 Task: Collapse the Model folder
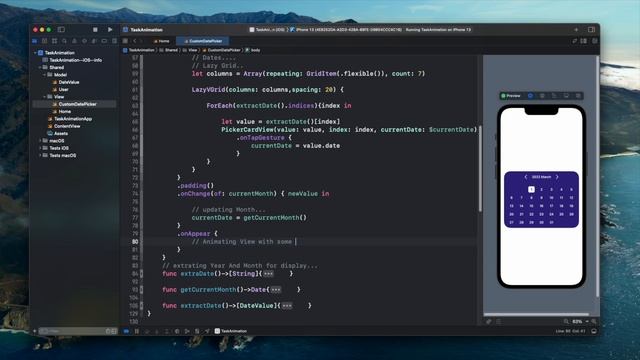click(44, 75)
